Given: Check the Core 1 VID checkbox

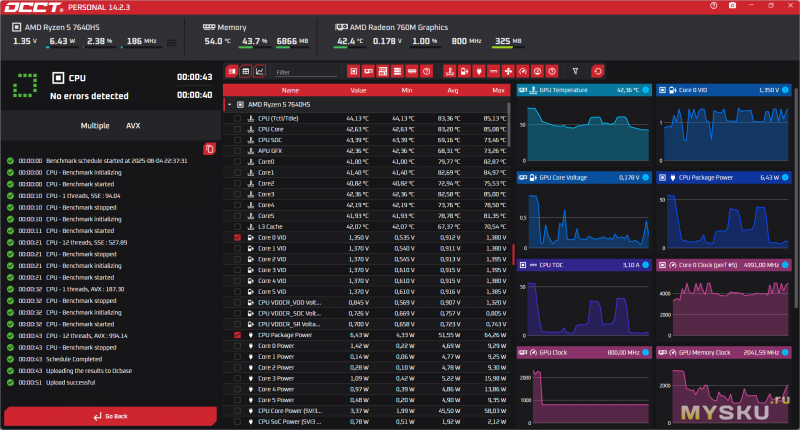Looking at the screenshot, I should coord(237,248).
